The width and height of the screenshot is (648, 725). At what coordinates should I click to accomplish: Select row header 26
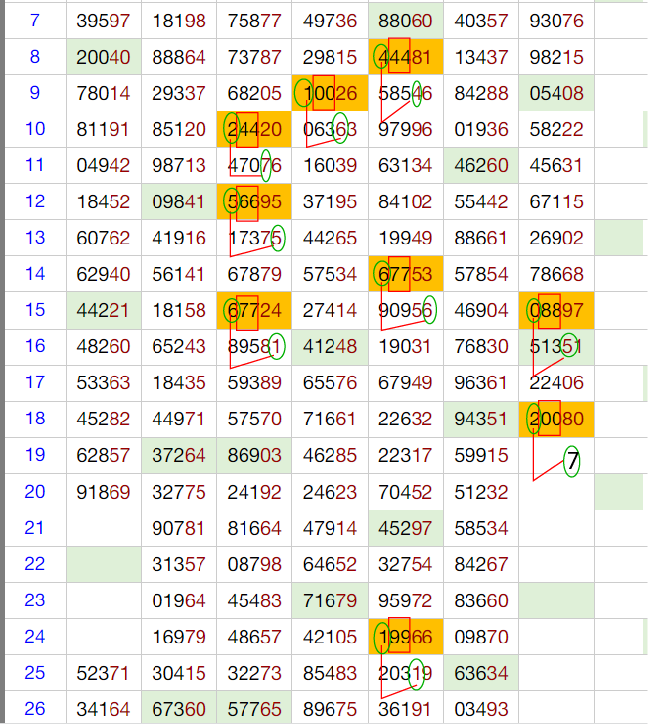tap(35, 709)
